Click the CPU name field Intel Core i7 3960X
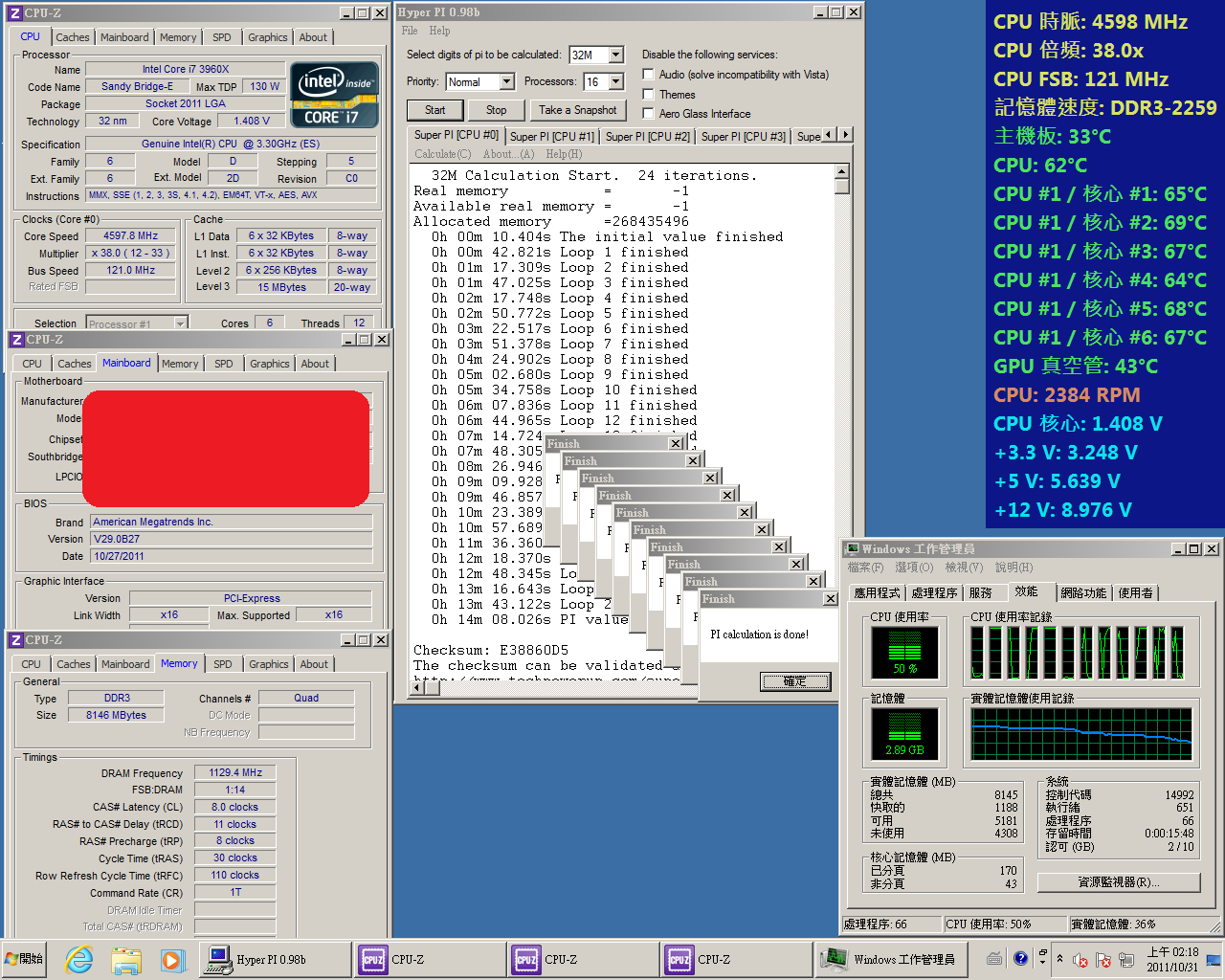 click(x=186, y=70)
